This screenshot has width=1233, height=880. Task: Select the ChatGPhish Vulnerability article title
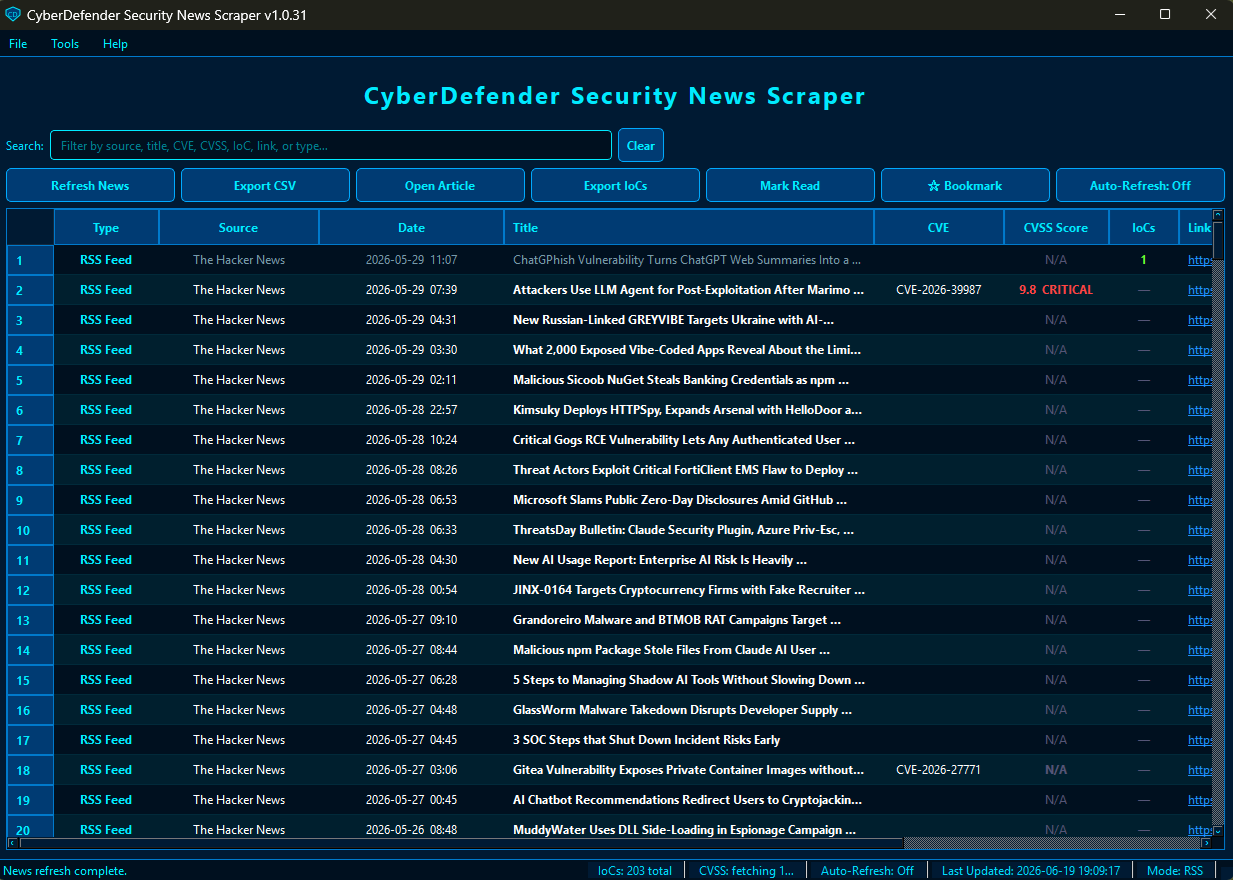[687, 260]
